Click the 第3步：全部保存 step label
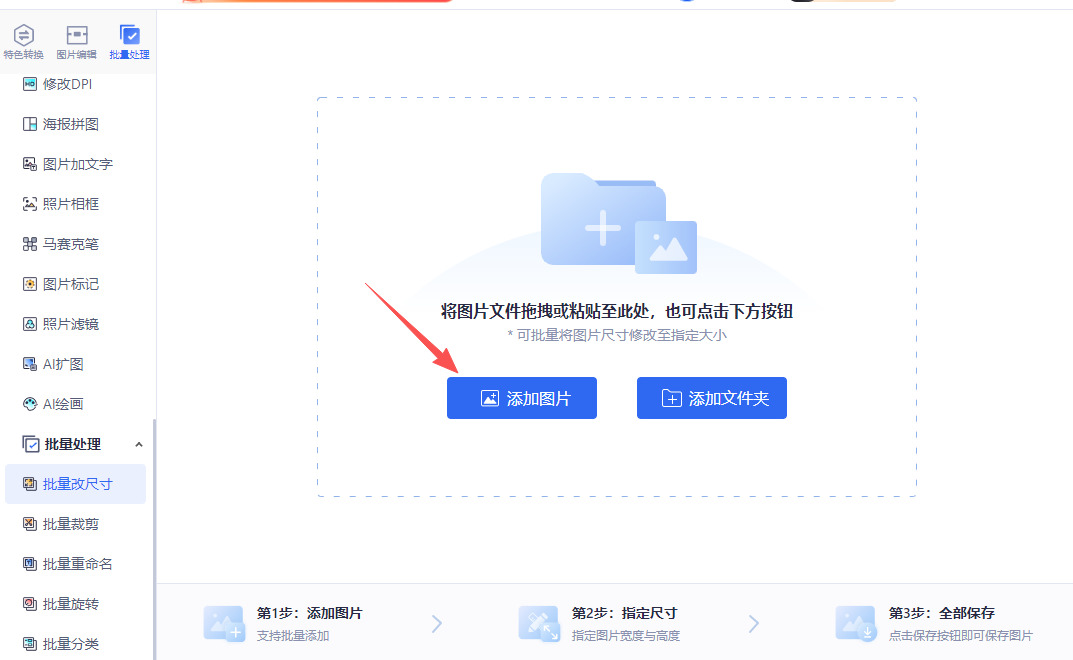The width and height of the screenshot is (1073, 660). pyautogui.click(x=942, y=613)
